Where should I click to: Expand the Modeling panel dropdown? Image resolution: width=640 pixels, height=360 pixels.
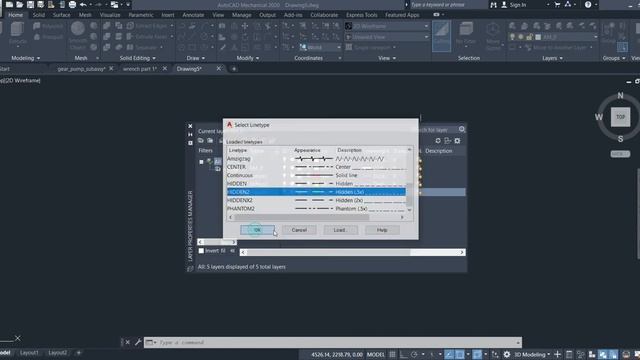(x=25, y=58)
